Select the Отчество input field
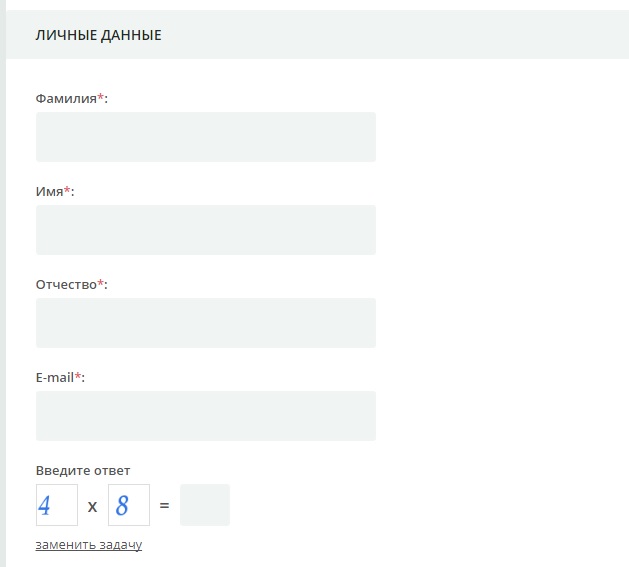Viewport: 629px width, 567px height. (x=205, y=323)
